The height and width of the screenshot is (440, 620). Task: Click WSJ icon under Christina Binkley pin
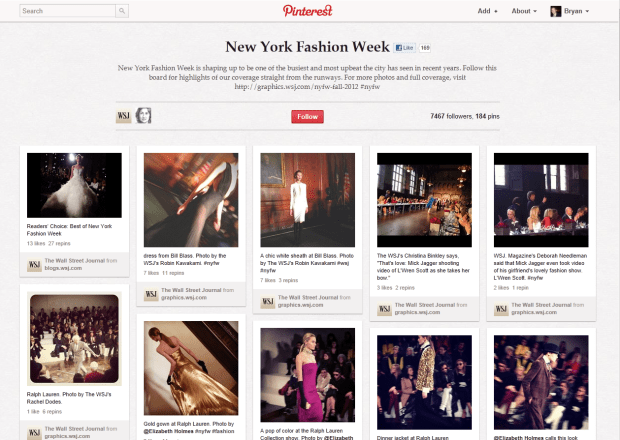[385, 309]
